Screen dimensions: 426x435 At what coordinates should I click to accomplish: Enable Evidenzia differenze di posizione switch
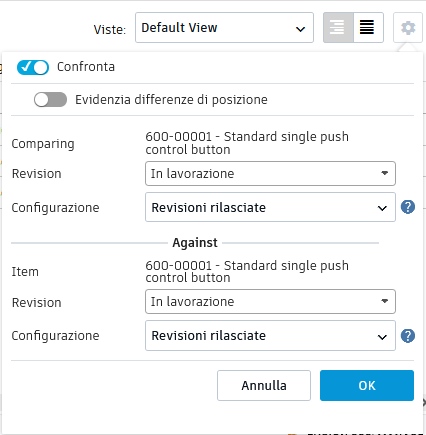click(50, 100)
